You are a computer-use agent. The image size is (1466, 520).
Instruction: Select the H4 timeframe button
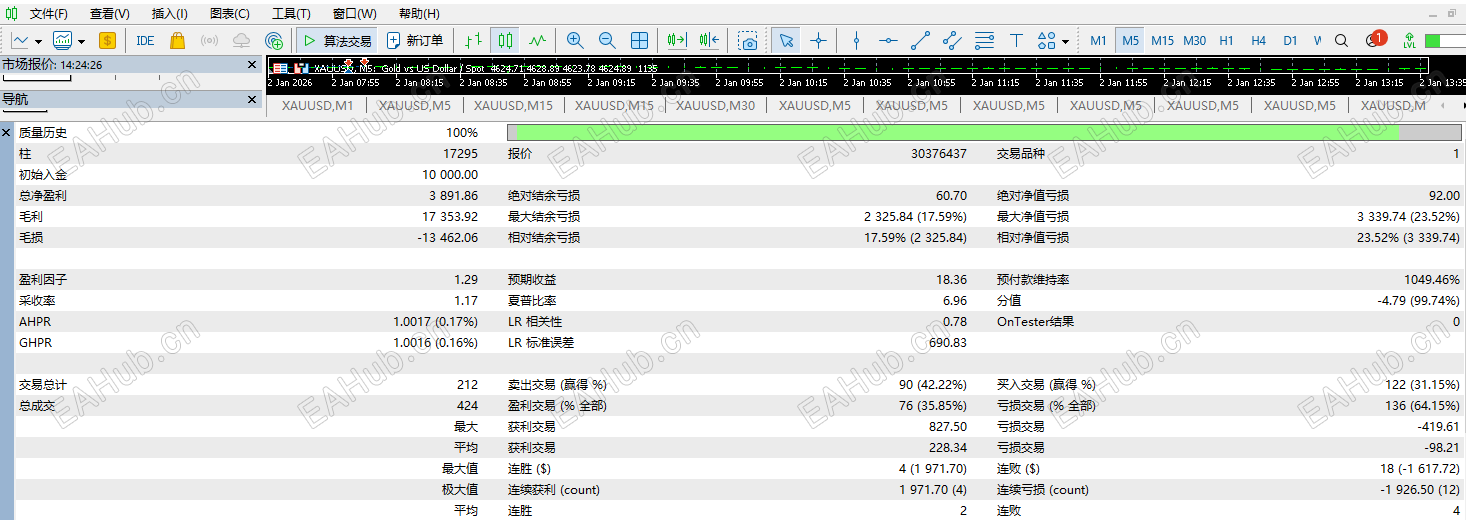coord(1258,41)
